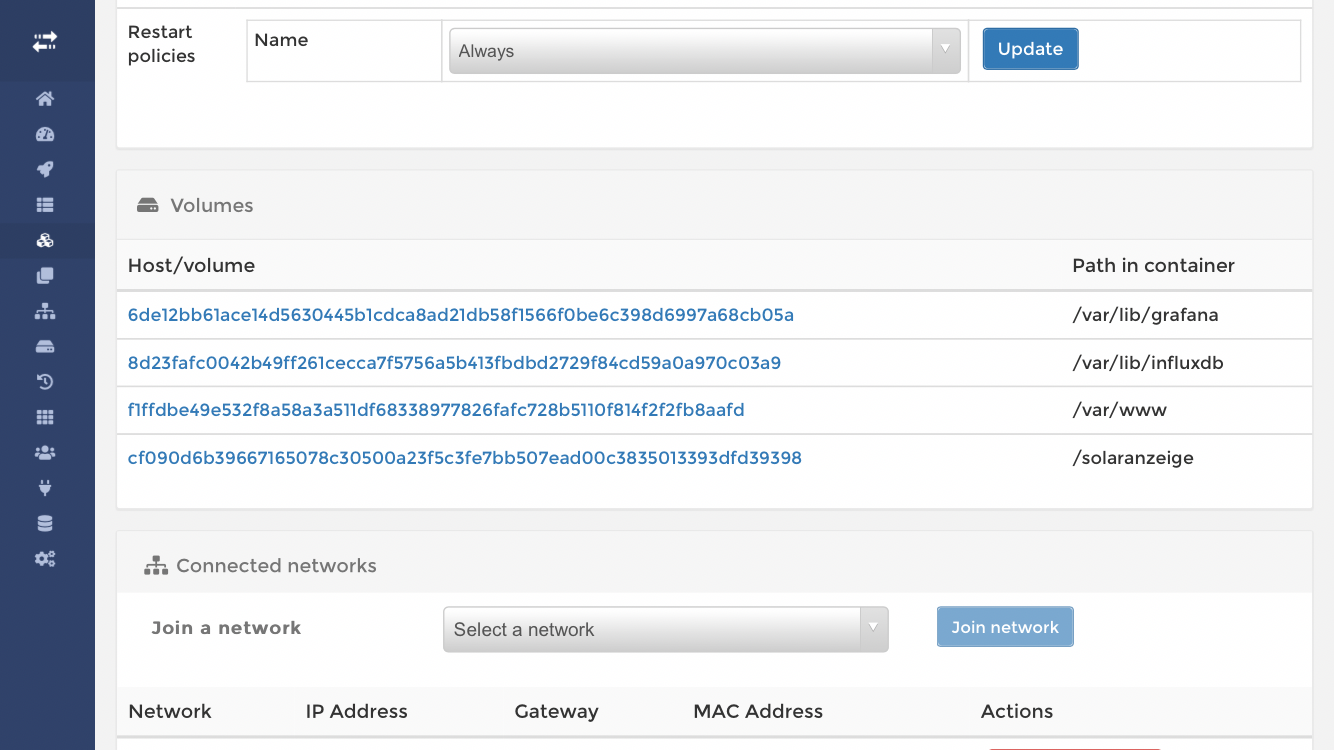Viewport: 1334px width, 750px height.
Task: Open volume link mounted at /var/lib/influxdb
Action: (454, 363)
